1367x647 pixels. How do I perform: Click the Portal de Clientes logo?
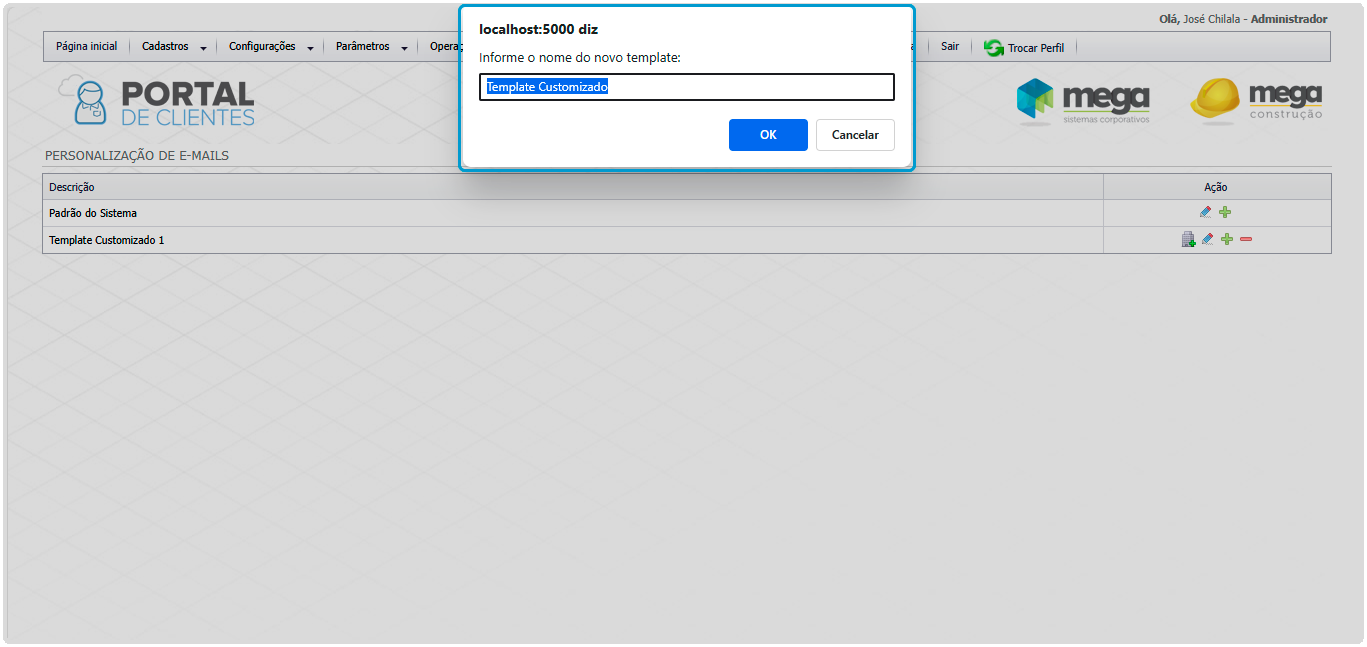(x=158, y=102)
